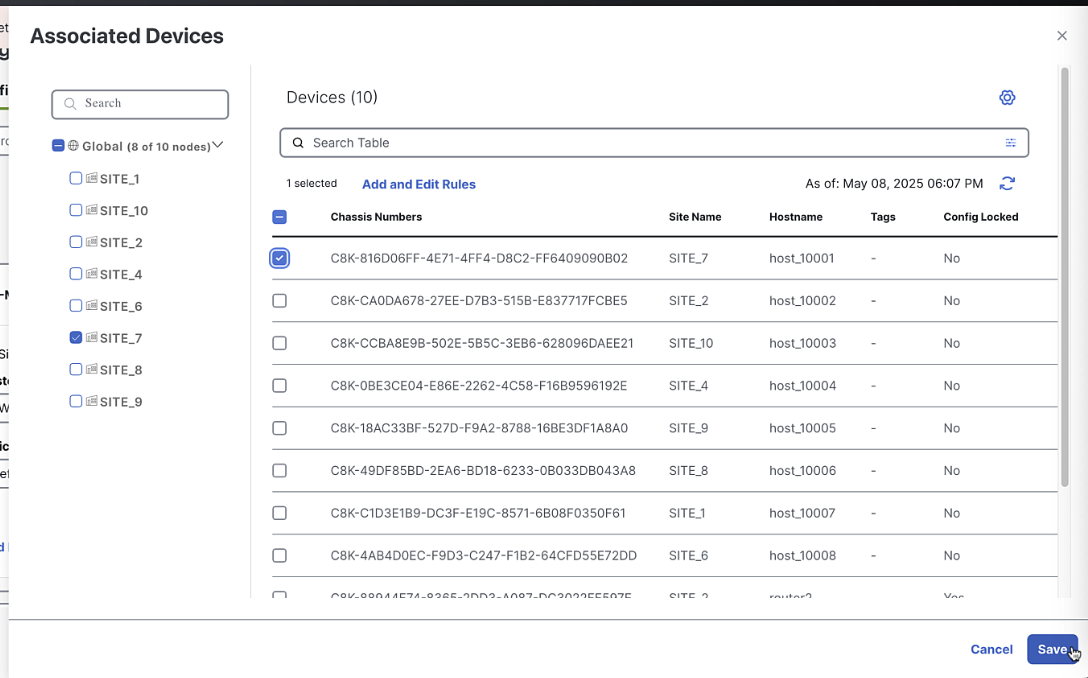Select the host_10008 row checkbox
The image size is (1088, 678).
coord(280,556)
